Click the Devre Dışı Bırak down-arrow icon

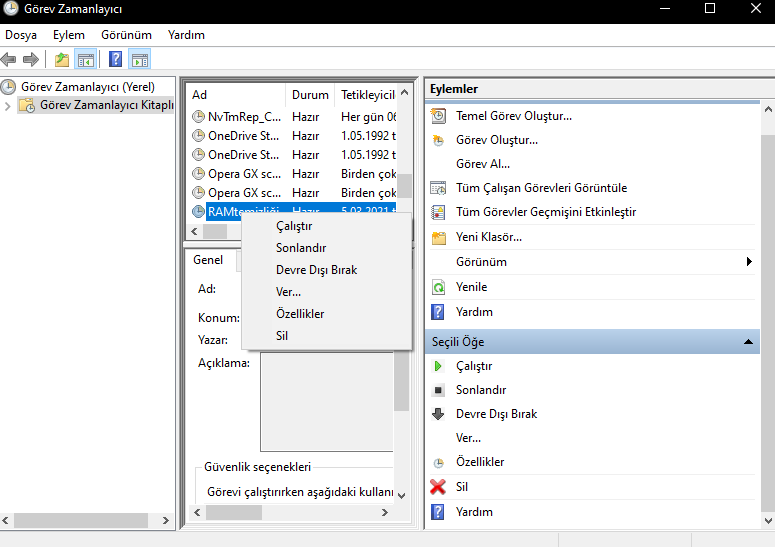pos(438,414)
